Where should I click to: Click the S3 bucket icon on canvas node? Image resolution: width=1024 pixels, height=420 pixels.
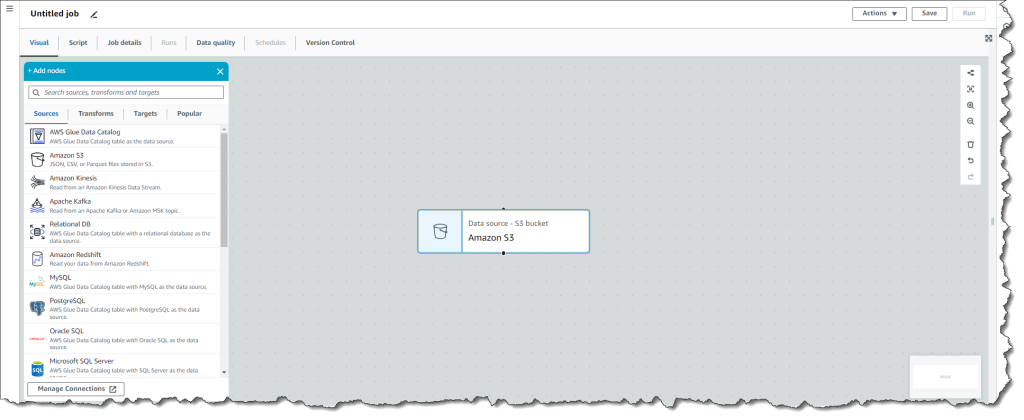pos(440,231)
